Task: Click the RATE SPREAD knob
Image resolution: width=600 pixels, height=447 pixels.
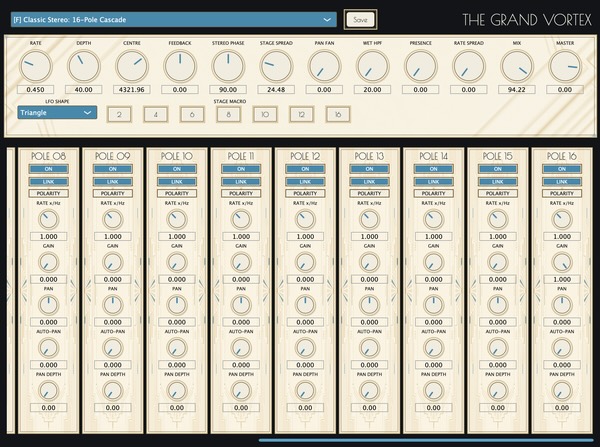Action: point(469,66)
